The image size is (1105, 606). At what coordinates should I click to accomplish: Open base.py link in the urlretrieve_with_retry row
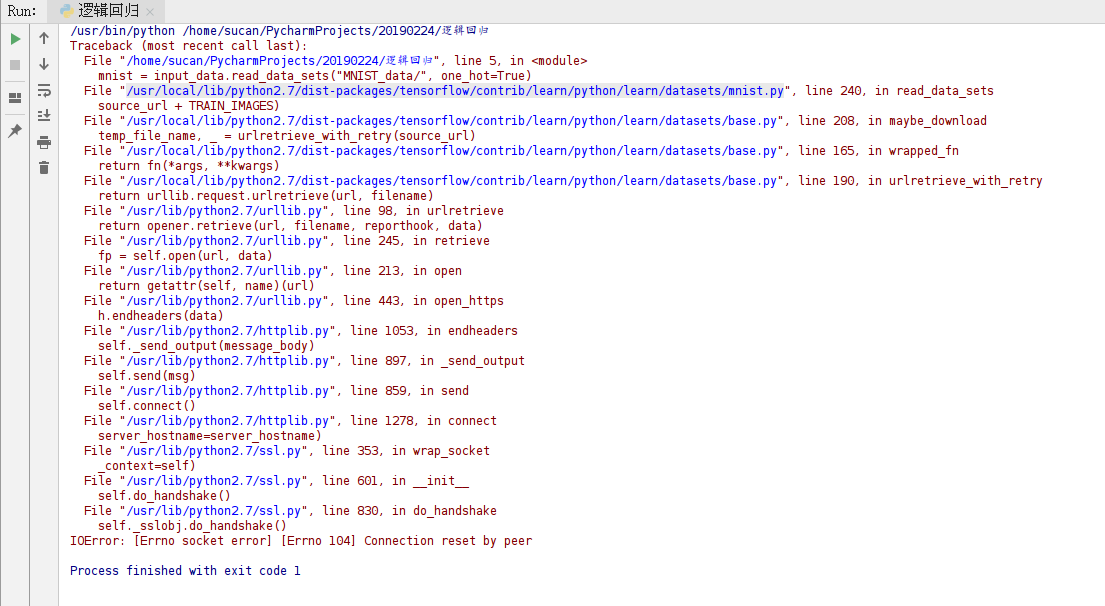pos(451,181)
